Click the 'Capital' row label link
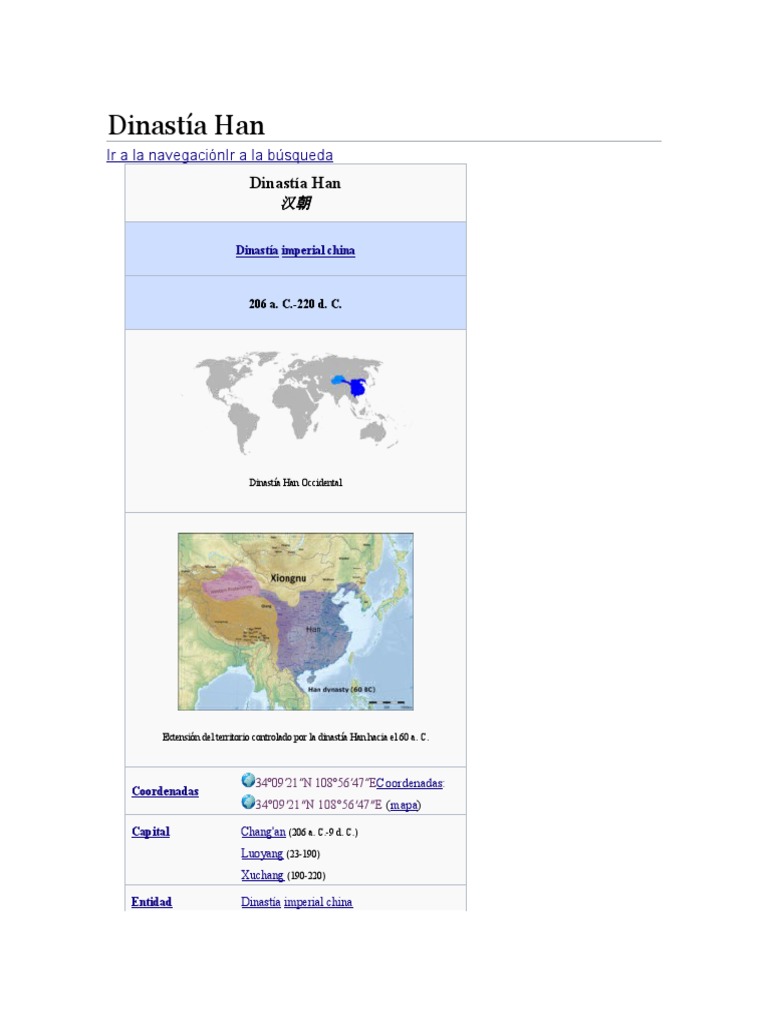This screenshot has height=1024, width=768. point(151,831)
